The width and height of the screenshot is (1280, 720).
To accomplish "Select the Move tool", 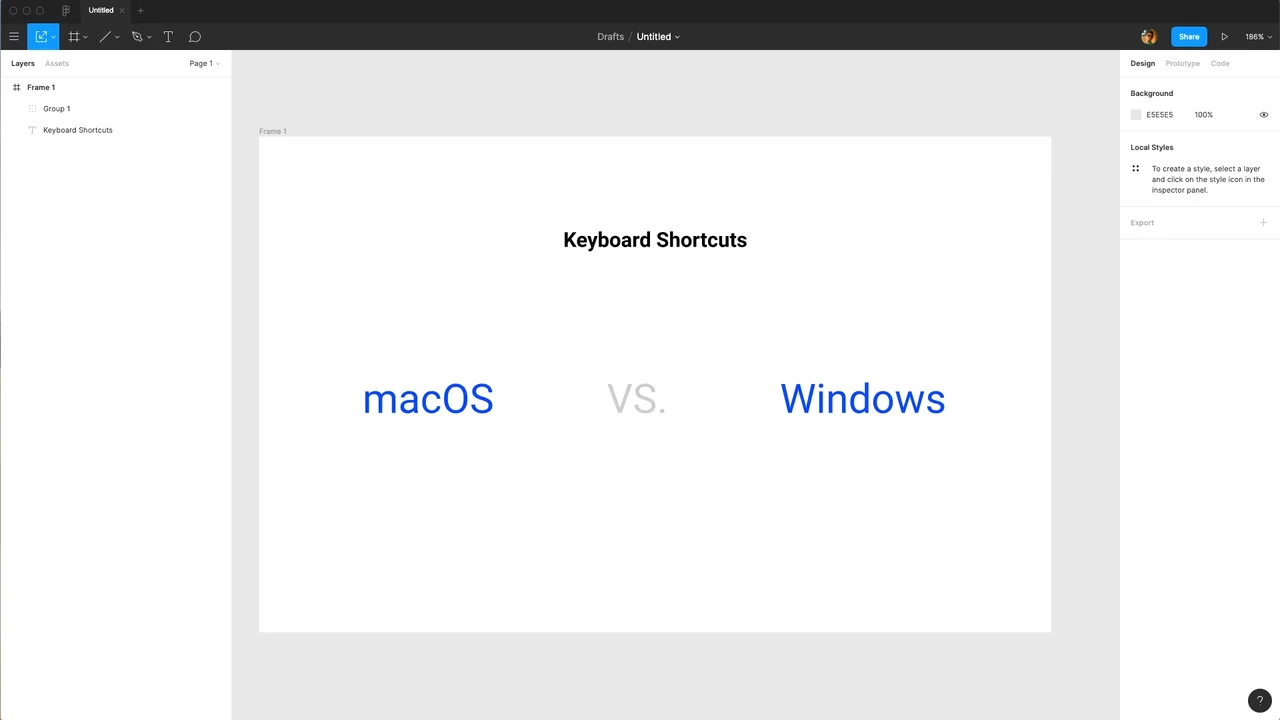I will pyautogui.click(x=41, y=37).
